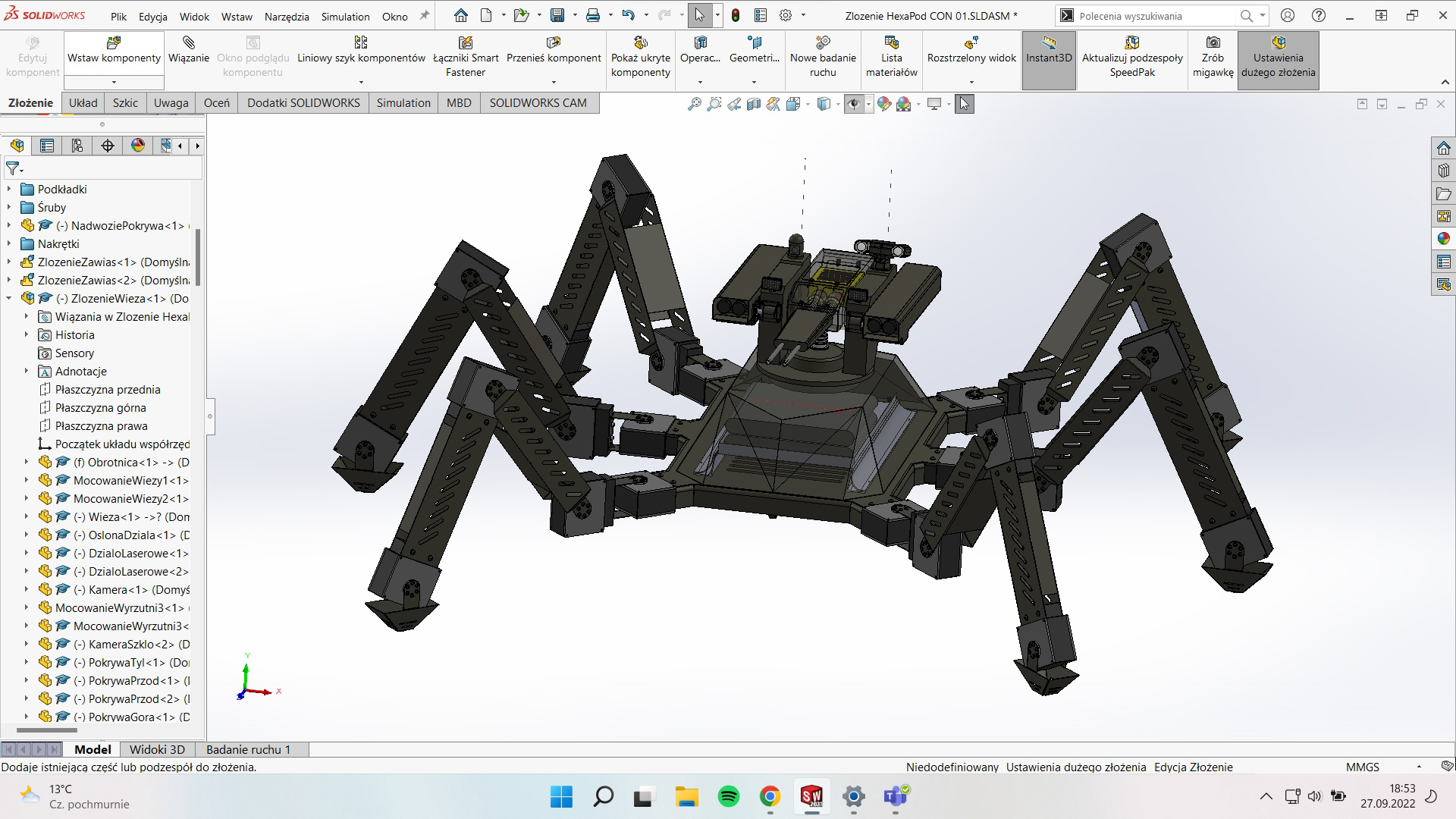The height and width of the screenshot is (819, 1456).
Task: Switch to the Oceń tab
Action: coord(216,103)
